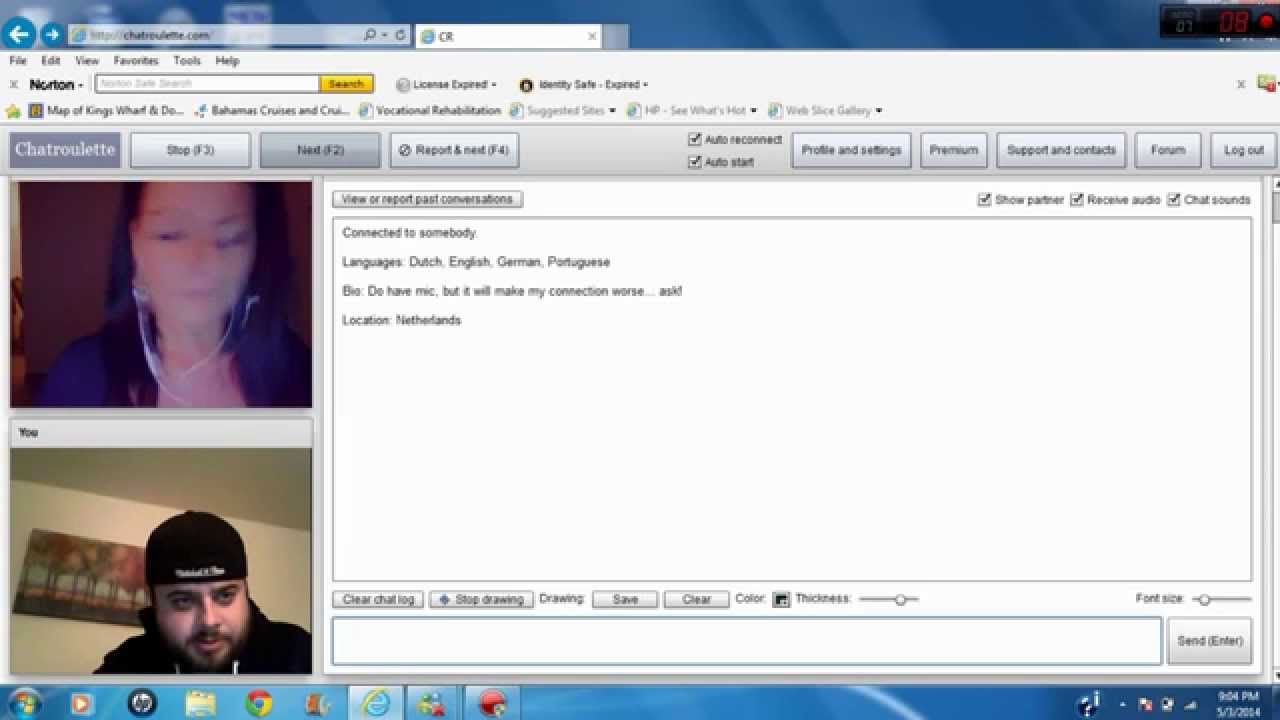Open the View menu
The image size is (1280, 720).
point(87,61)
